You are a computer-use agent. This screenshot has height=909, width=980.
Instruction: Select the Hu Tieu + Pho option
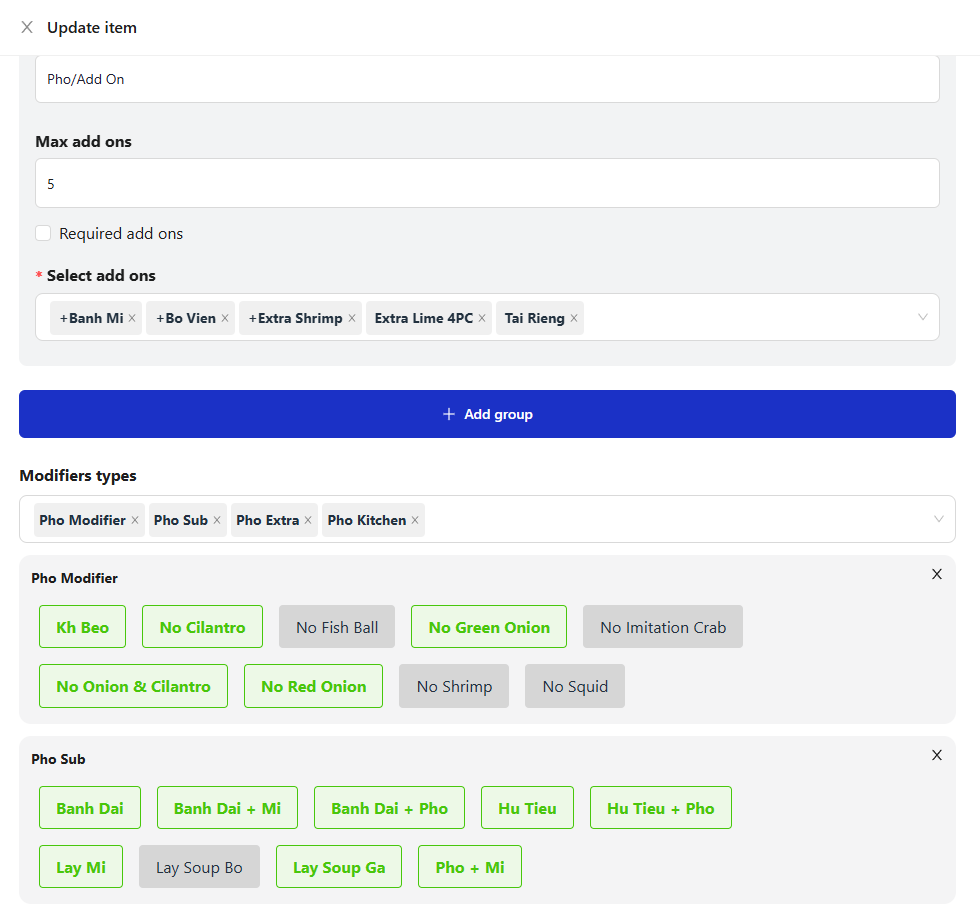point(660,807)
